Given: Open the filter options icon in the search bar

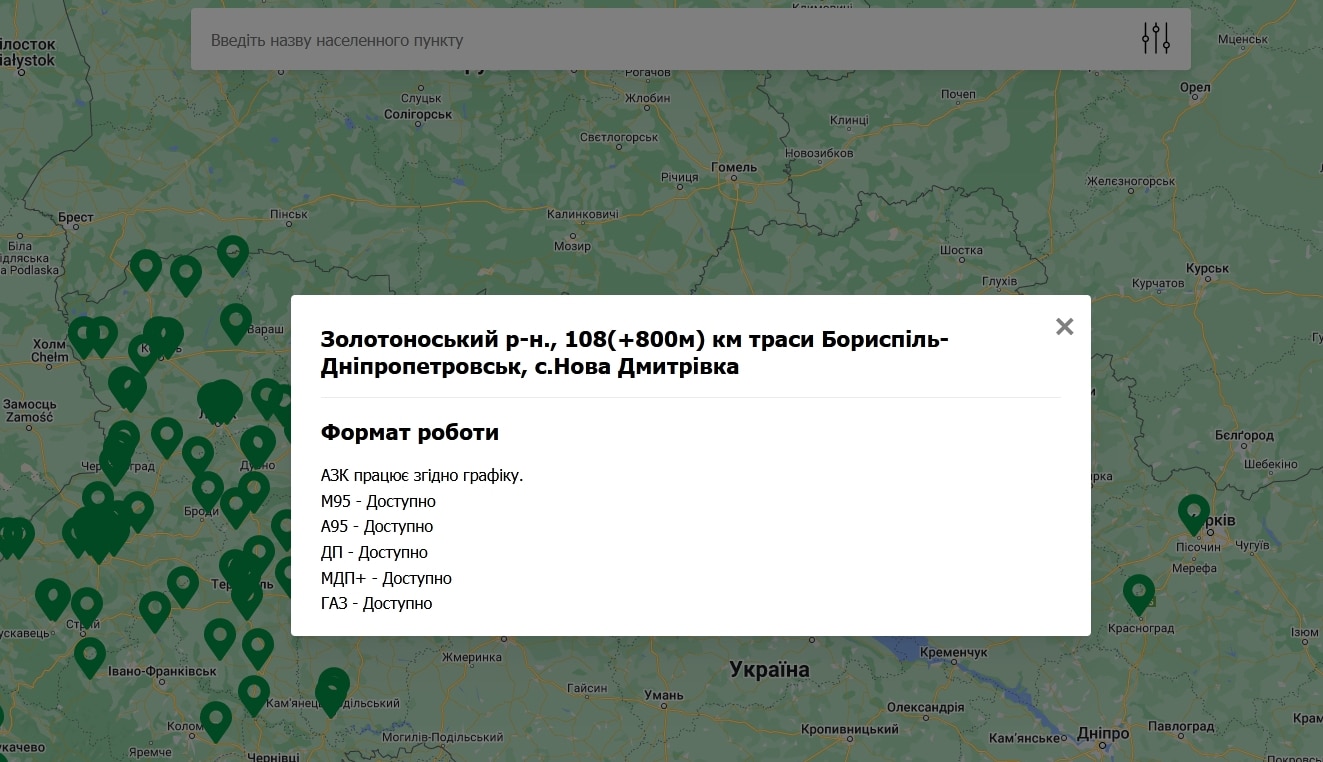Looking at the screenshot, I should click(x=1155, y=37).
